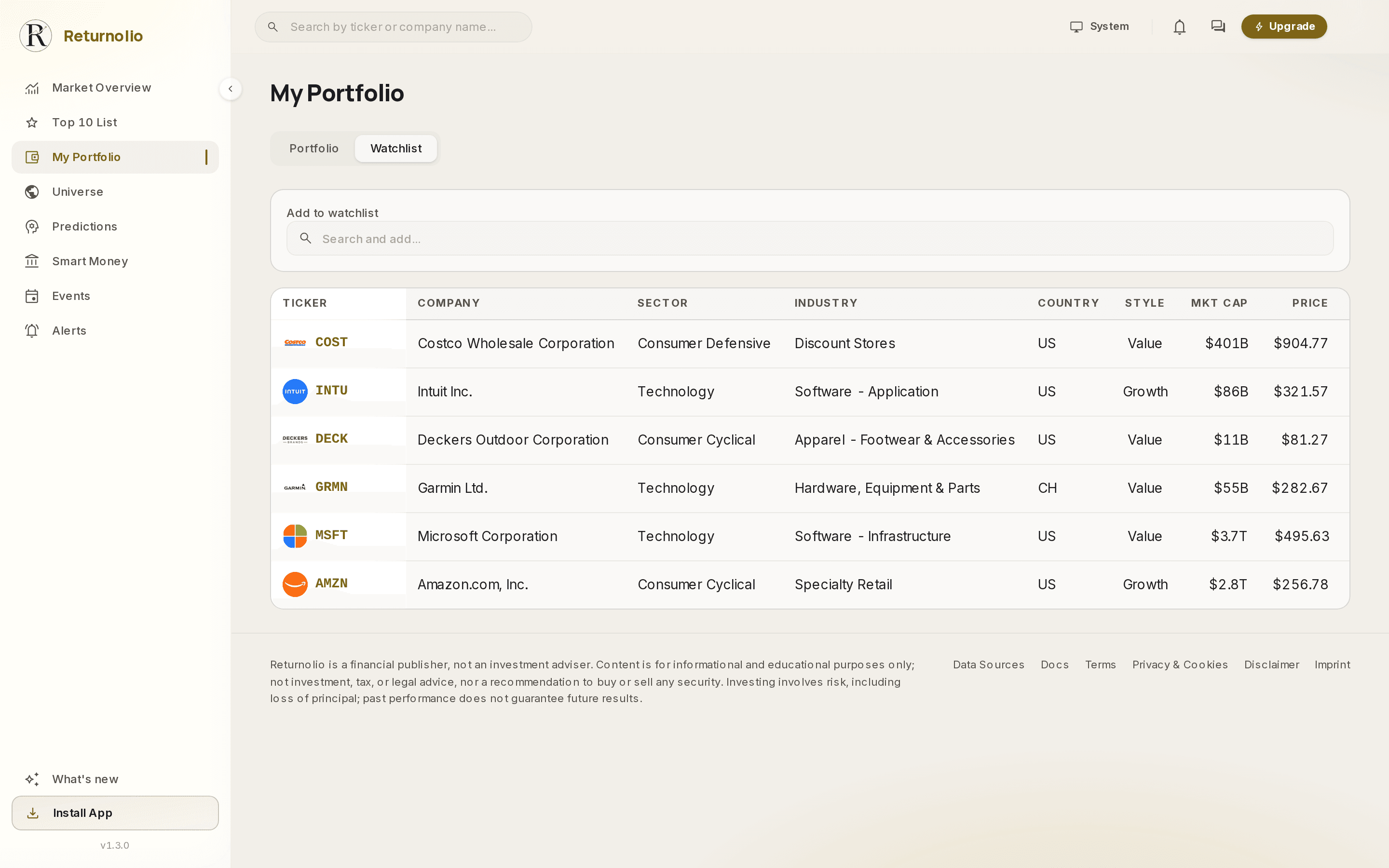Image resolution: width=1389 pixels, height=868 pixels.
Task: Open the System theme selector
Action: coord(1099,27)
